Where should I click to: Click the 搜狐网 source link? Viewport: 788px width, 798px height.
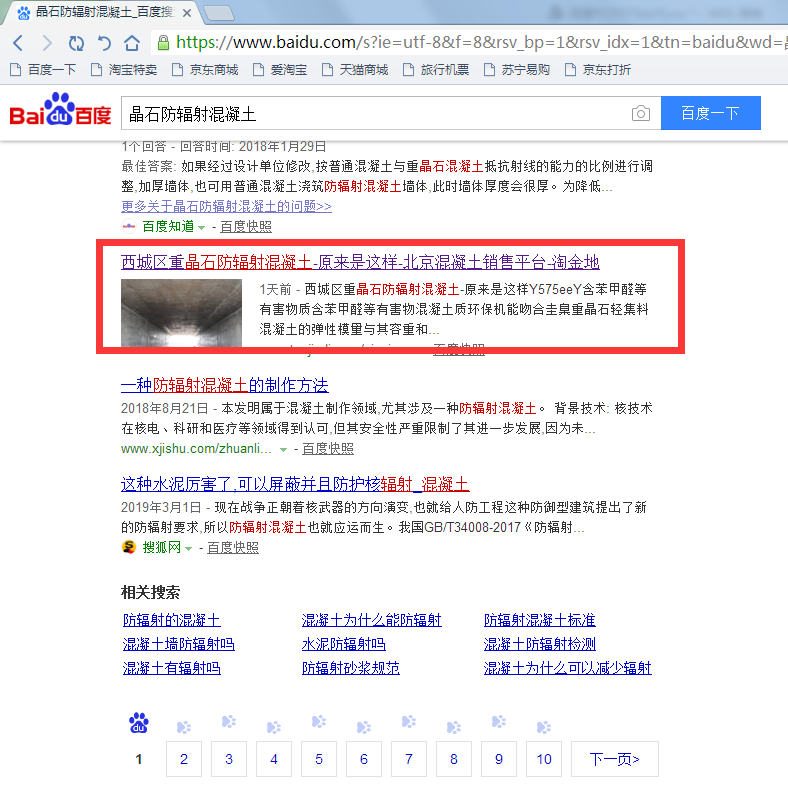coord(161,548)
